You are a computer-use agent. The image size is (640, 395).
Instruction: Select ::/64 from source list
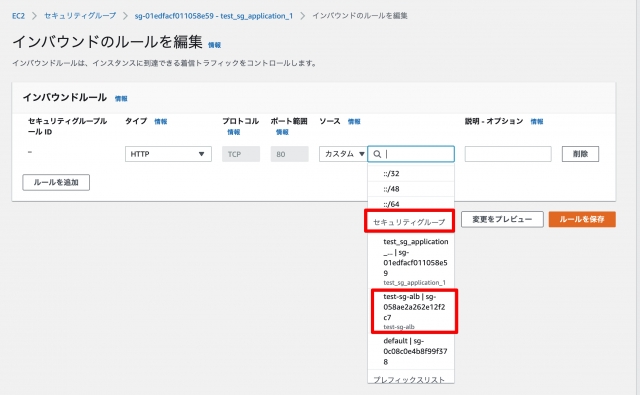[x=411, y=204]
